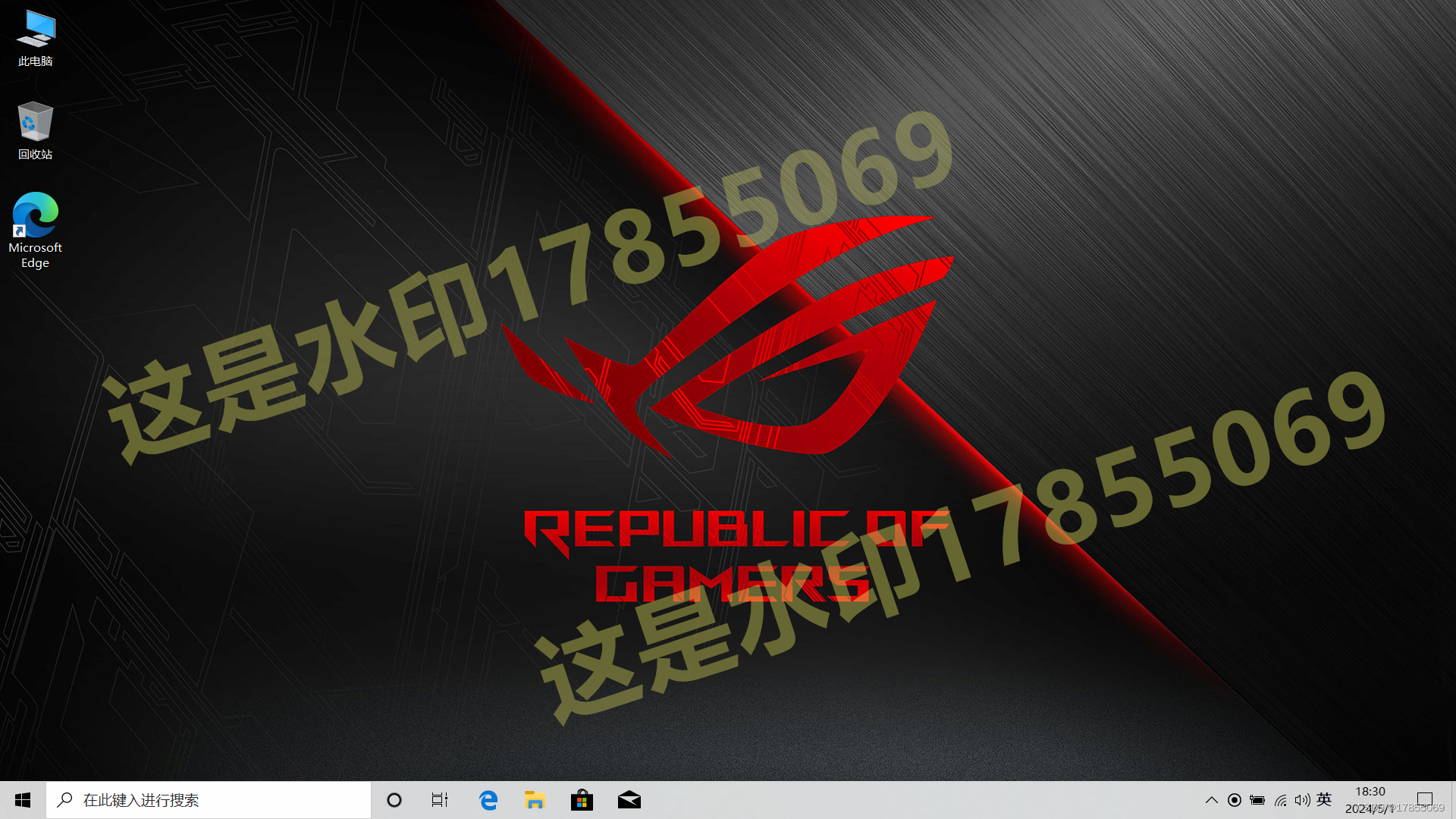Show hidden tray icons with the chevron

pos(1212,800)
